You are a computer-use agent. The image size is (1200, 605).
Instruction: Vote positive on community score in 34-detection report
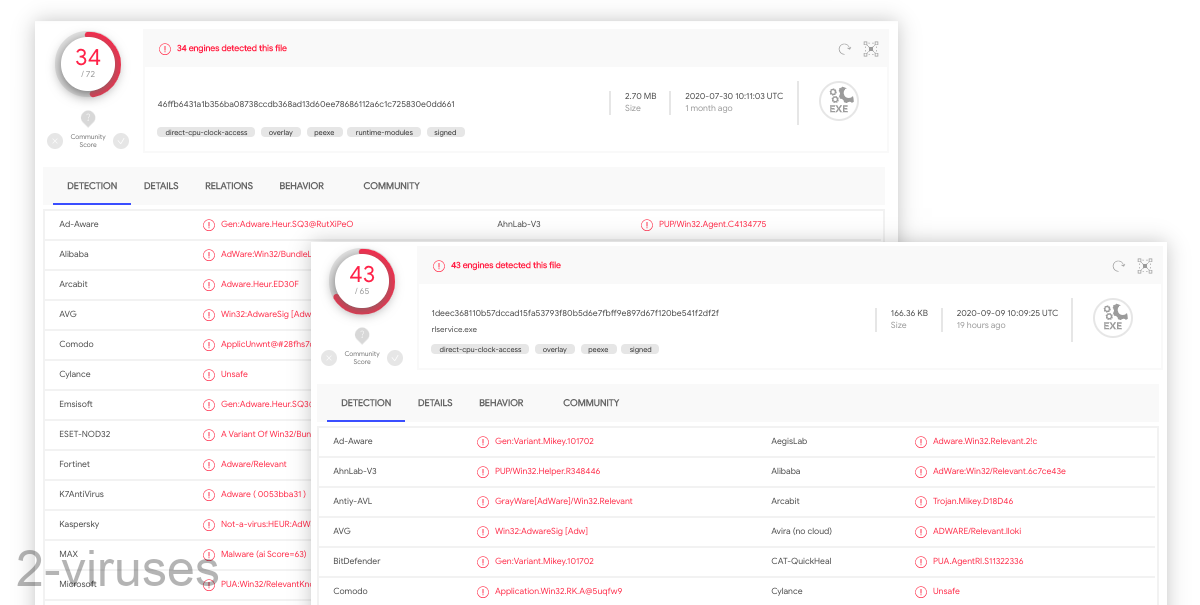(121, 141)
